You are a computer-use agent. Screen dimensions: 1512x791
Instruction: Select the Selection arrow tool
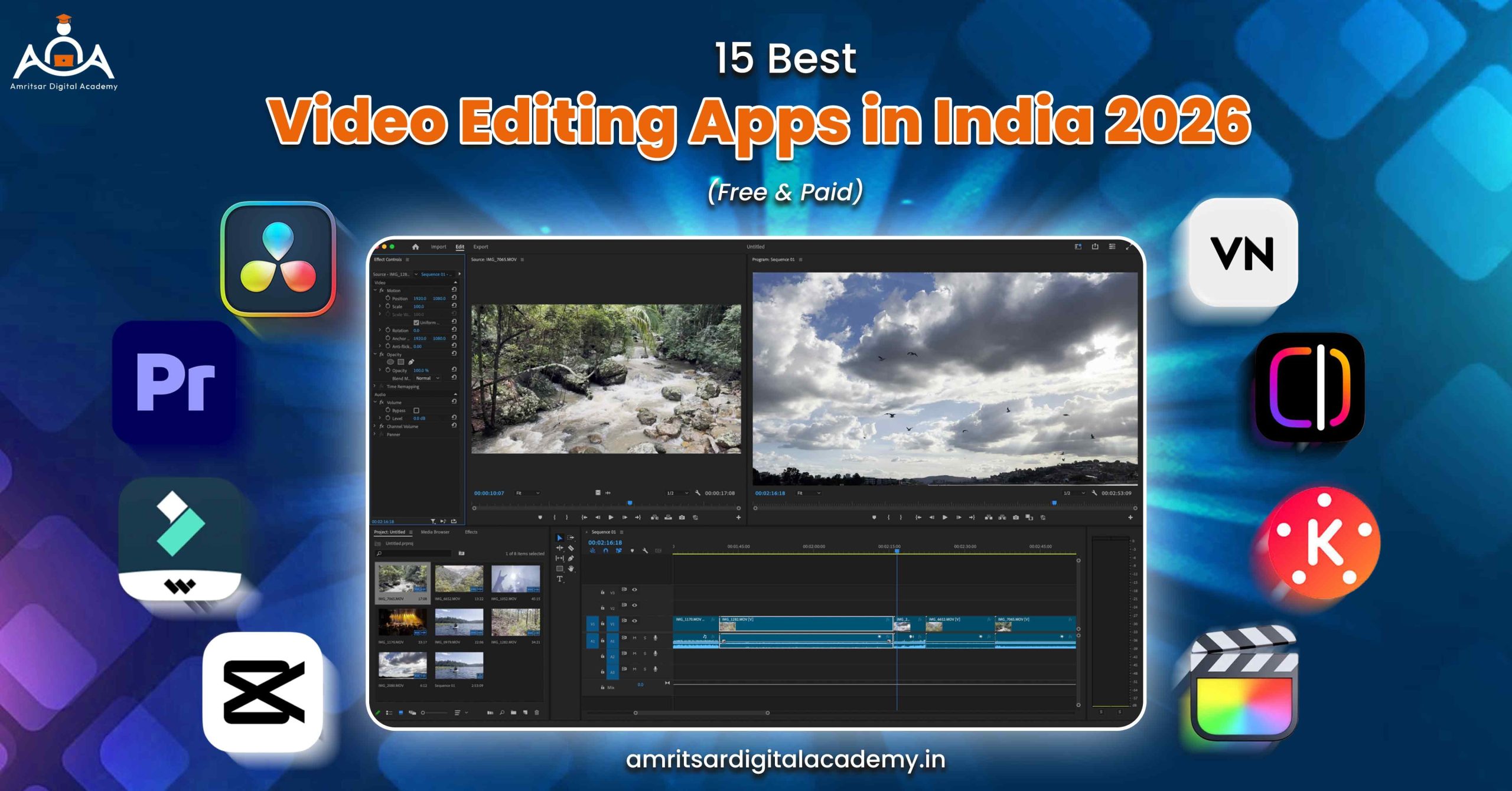pos(559,538)
